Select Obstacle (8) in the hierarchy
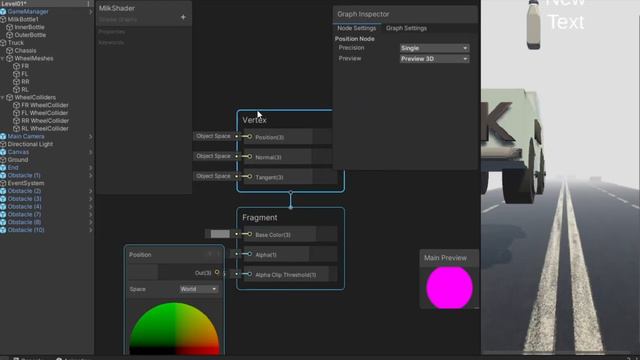This screenshot has height=360, width=640. coord(24,222)
